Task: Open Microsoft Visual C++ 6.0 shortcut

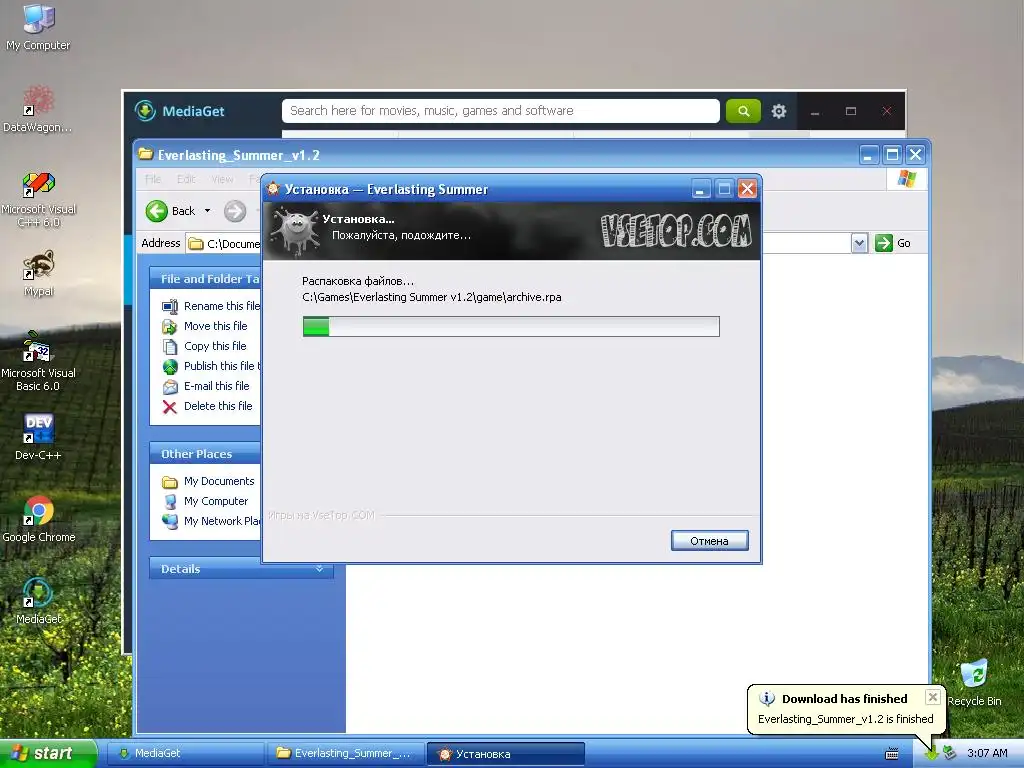Action: tap(38, 199)
